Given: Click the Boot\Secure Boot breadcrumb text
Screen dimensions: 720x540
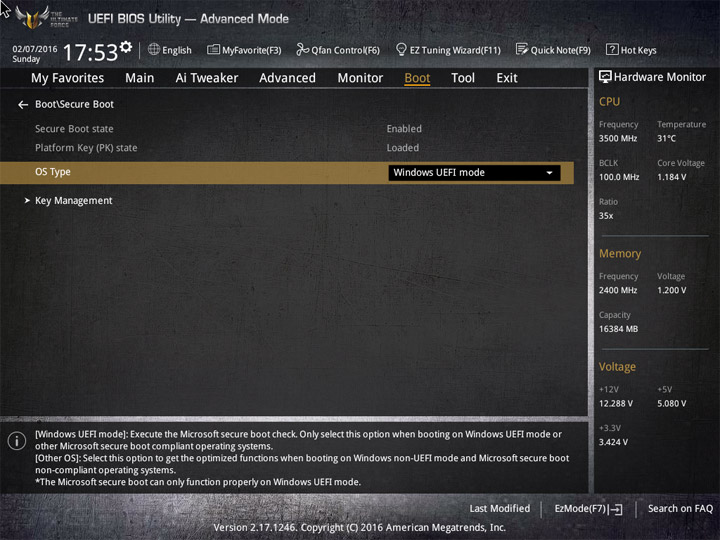Looking at the screenshot, I should click(74, 104).
